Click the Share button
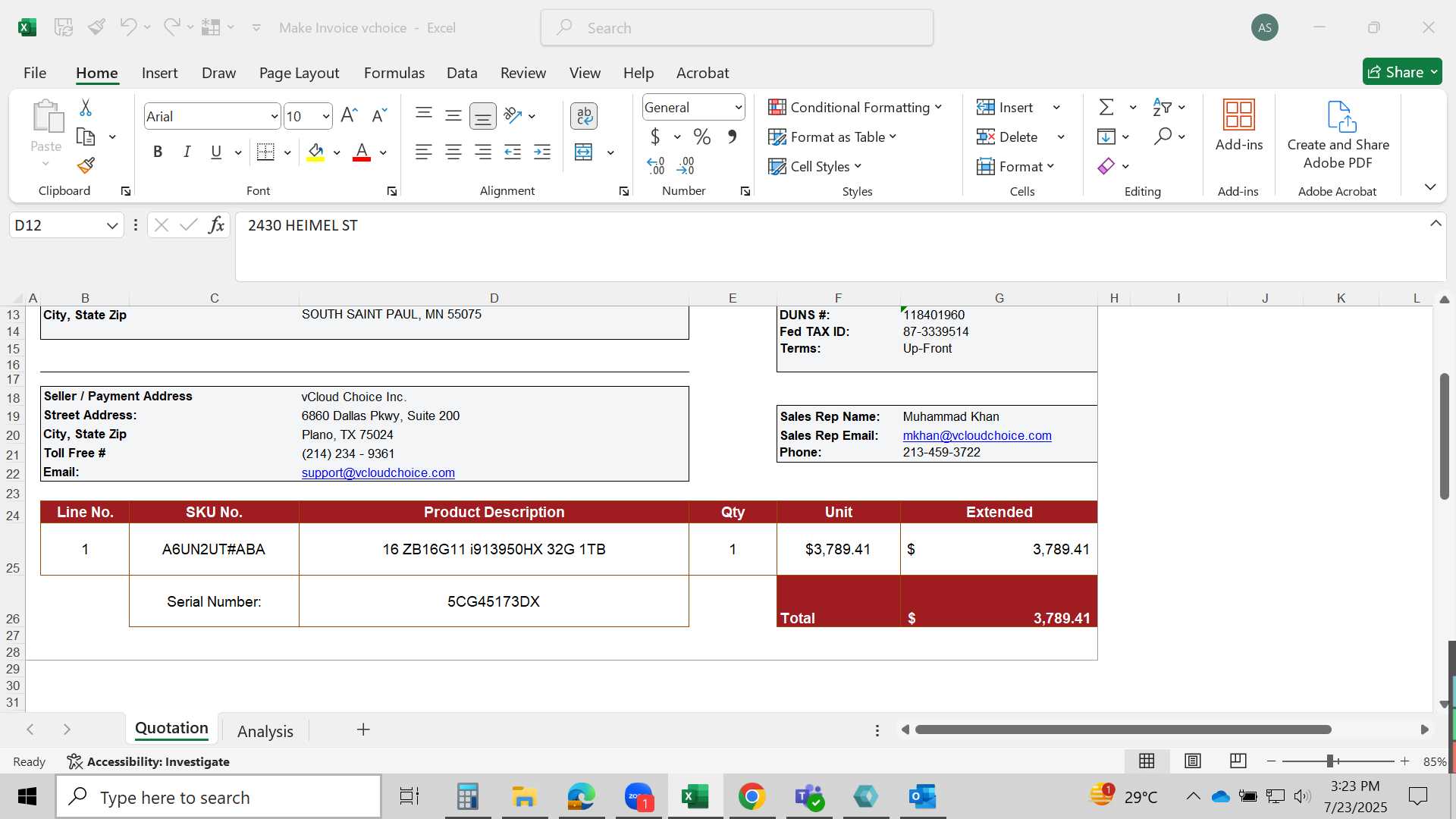 pos(1401,72)
